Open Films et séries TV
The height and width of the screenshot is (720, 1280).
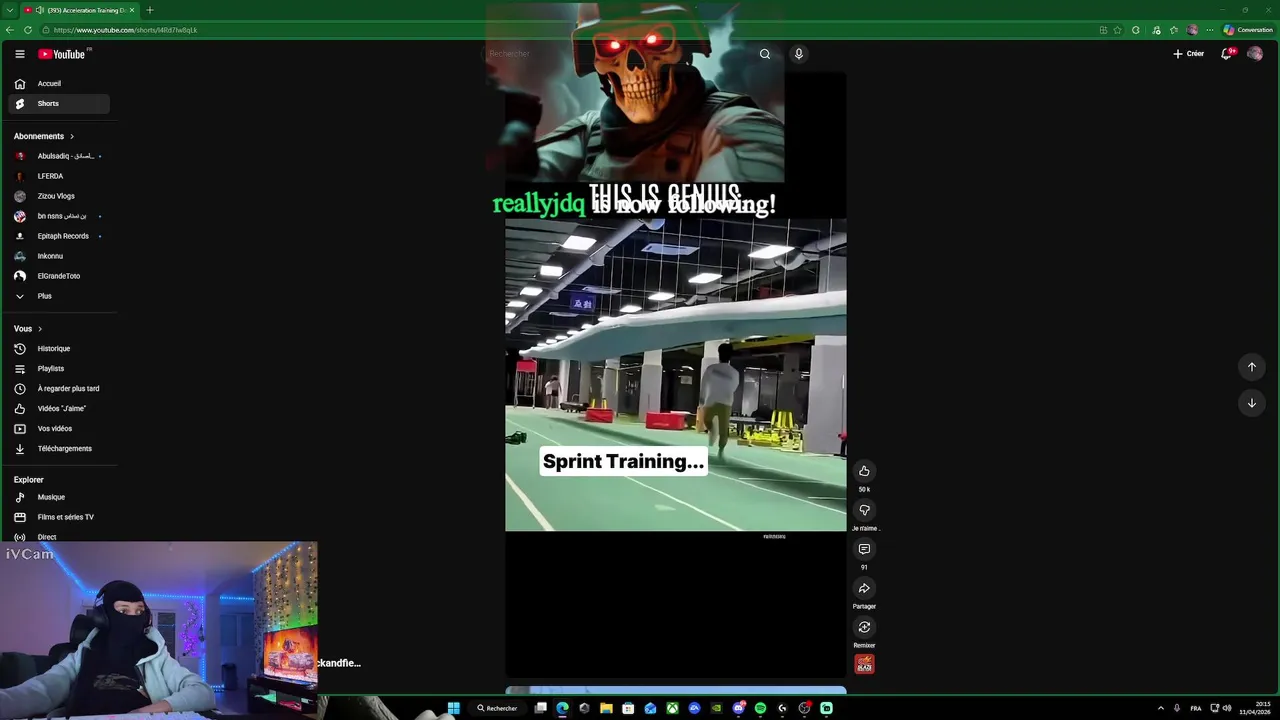coord(59,517)
